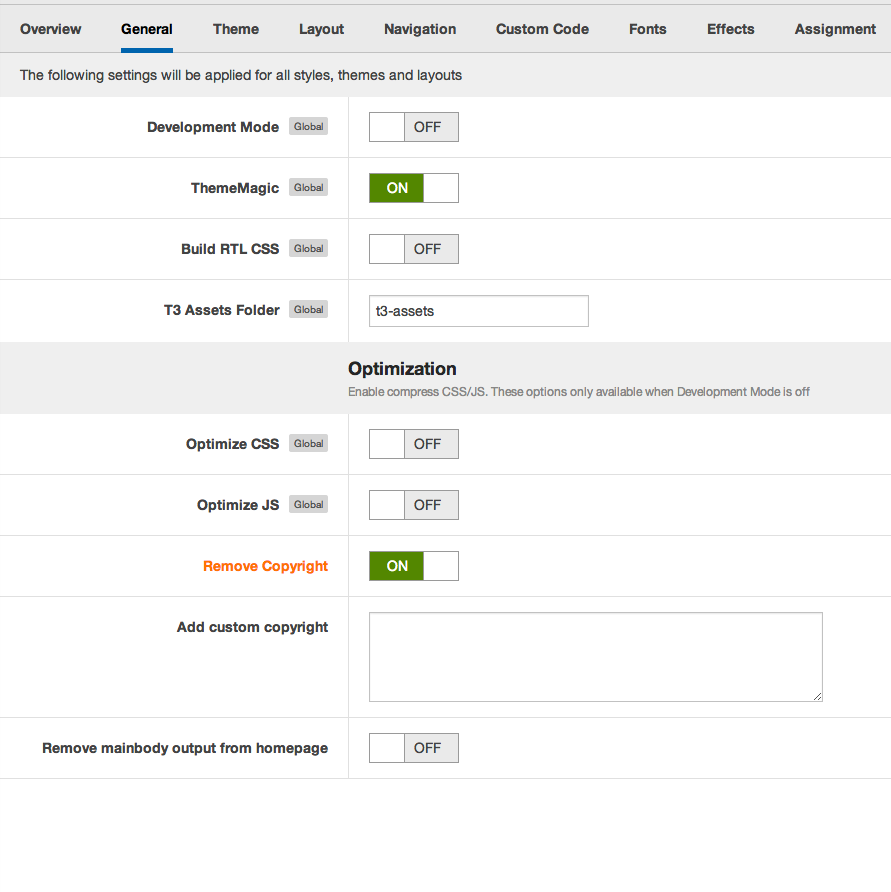Click the T3 Assets Folder label
The width and height of the screenshot is (891, 892).
[221, 309]
